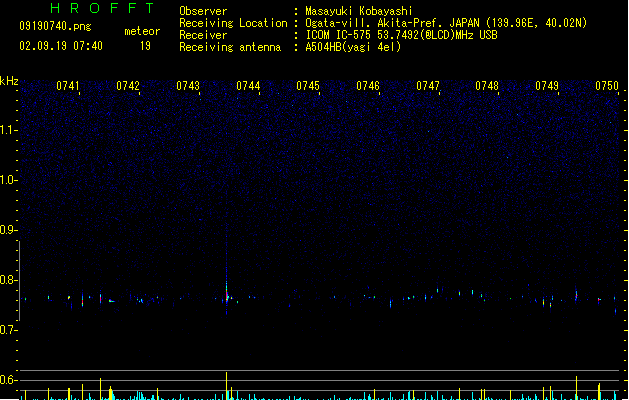Click the 0744 time marker
Viewport: 629px width, 400px height.
coord(248,86)
